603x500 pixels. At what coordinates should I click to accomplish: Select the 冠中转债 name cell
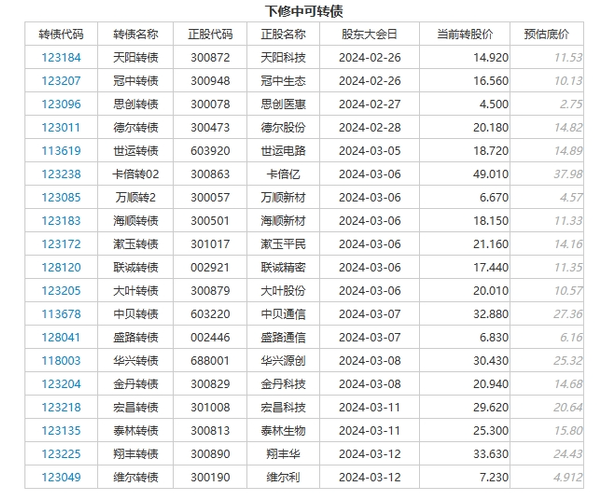click(x=135, y=81)
